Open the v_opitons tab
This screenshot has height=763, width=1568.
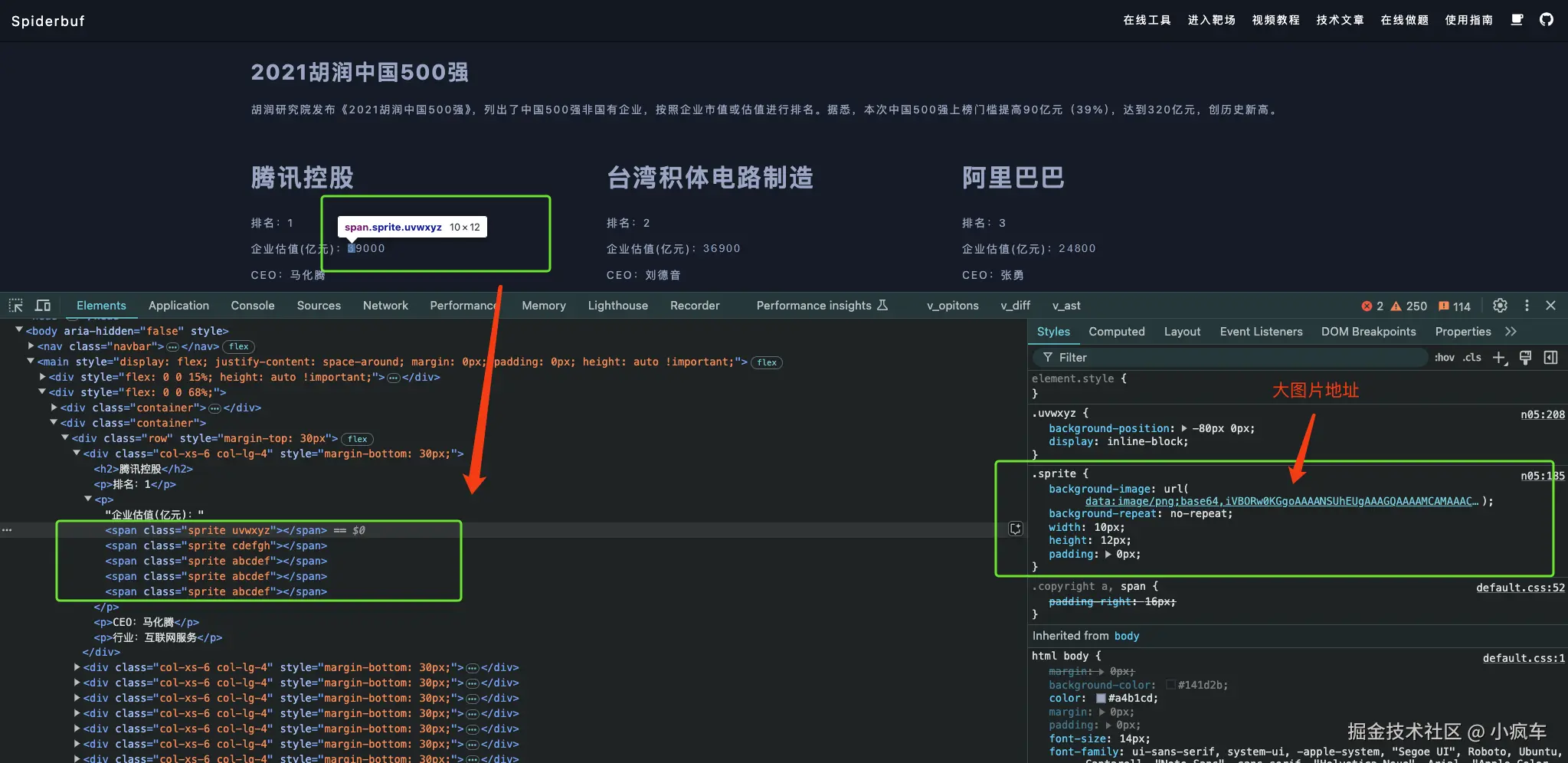953,306
